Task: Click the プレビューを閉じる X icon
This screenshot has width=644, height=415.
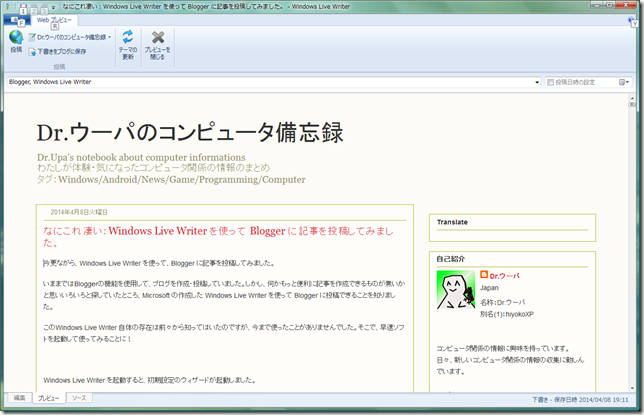Action: (158, 37)
